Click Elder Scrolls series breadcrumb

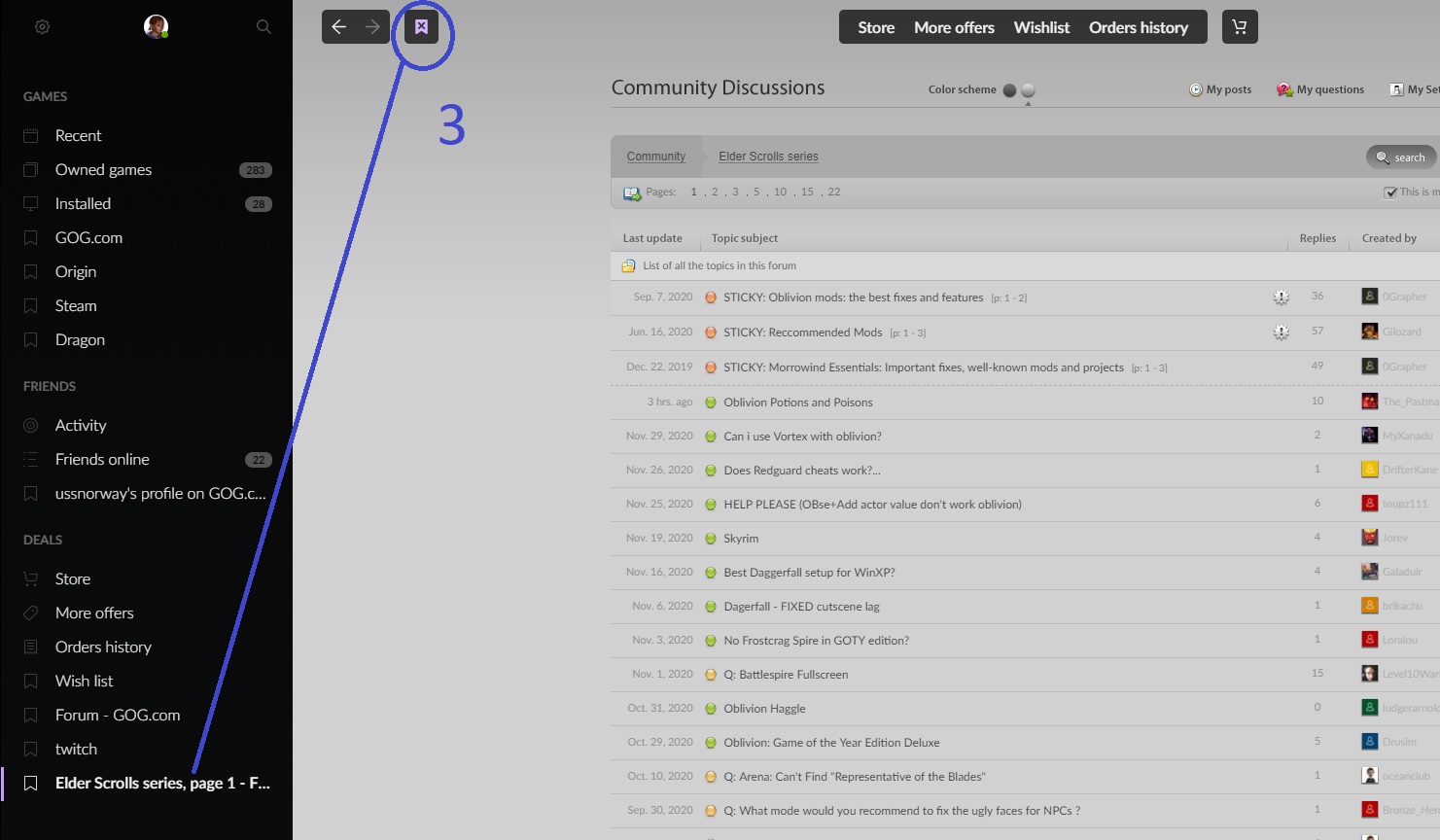pos(768,157)
